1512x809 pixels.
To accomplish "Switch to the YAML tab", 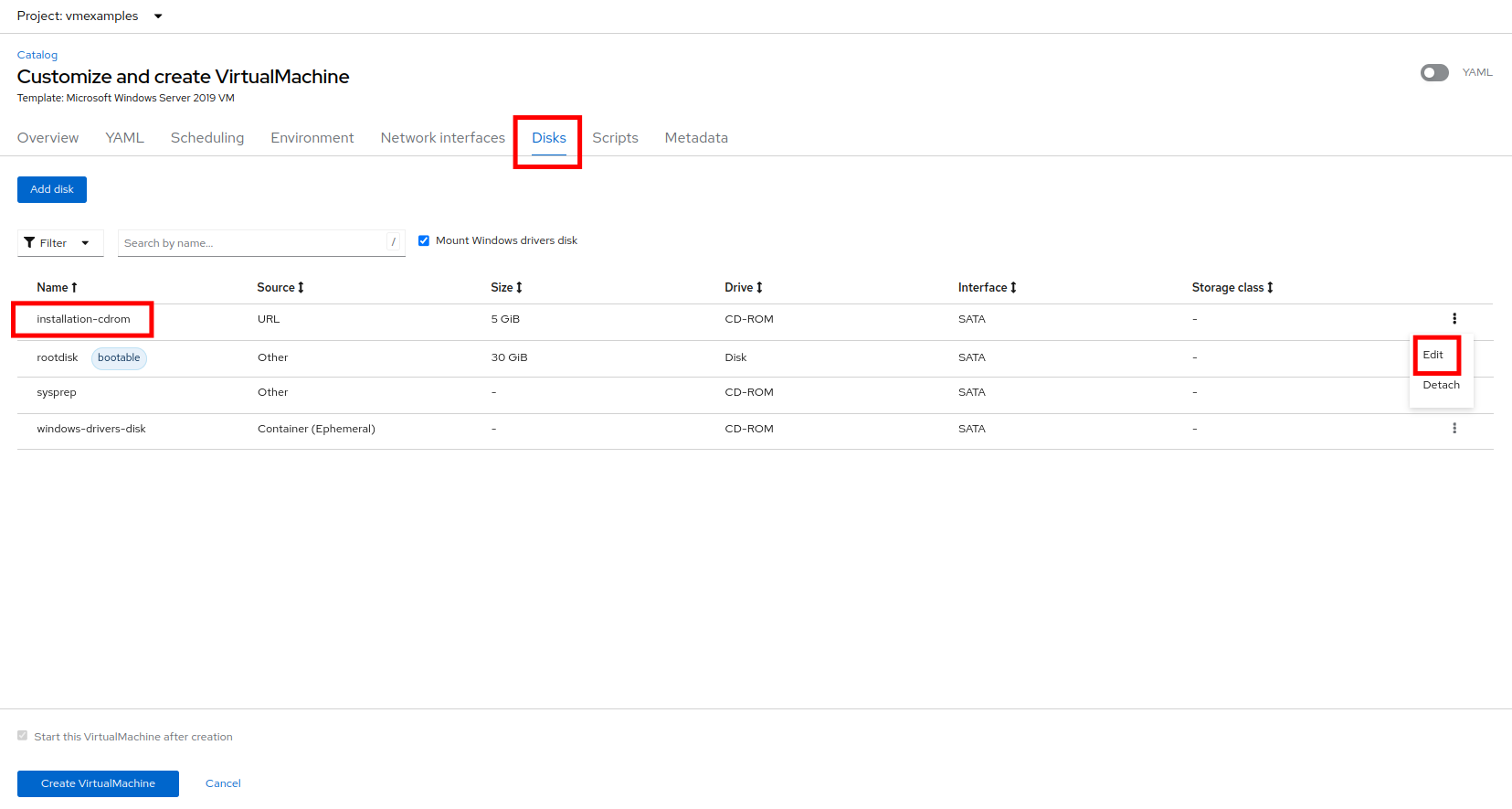I will 124,138.
